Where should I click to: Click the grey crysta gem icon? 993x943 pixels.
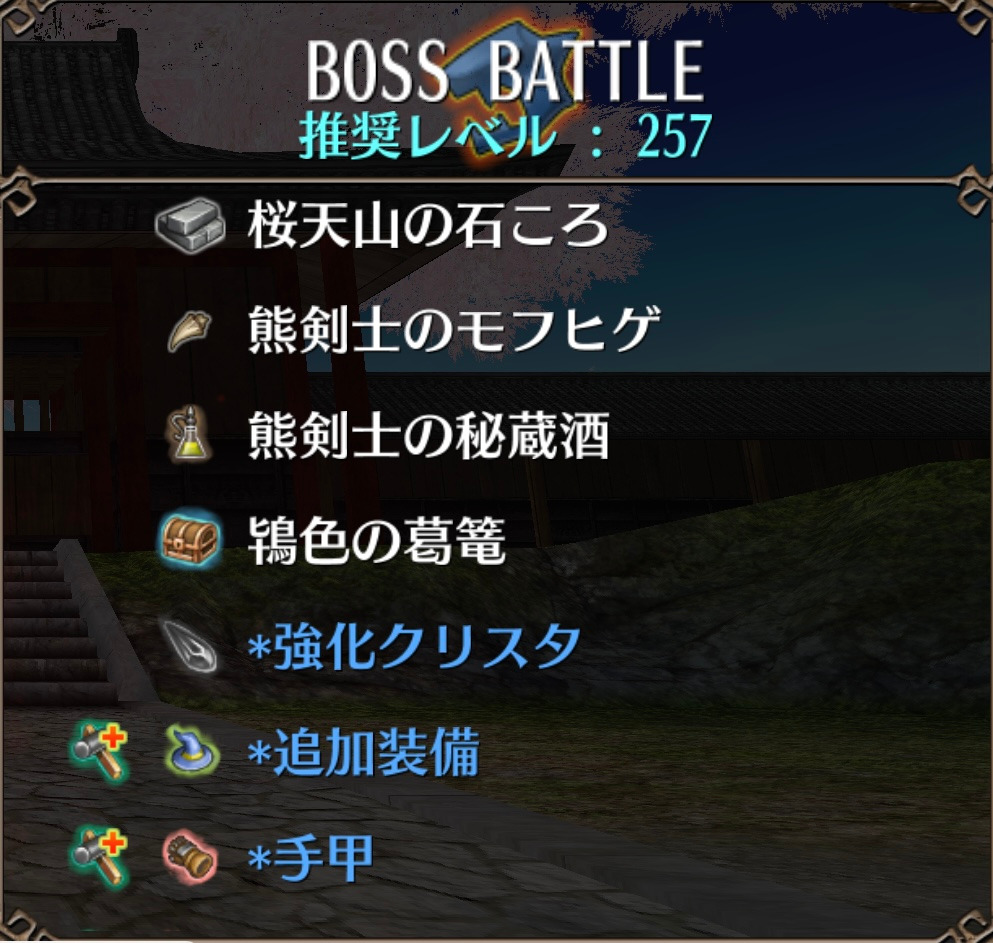189,645
